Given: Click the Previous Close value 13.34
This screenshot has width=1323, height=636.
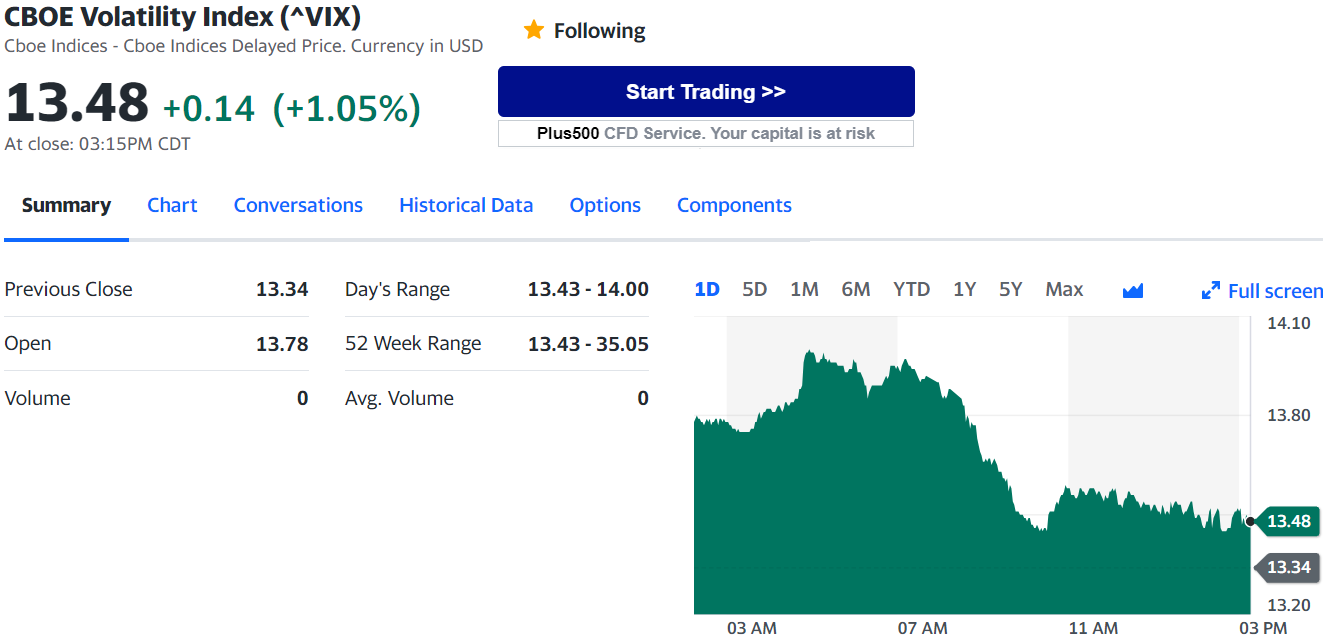Looking at the screenshot, I should click(282, 289).
